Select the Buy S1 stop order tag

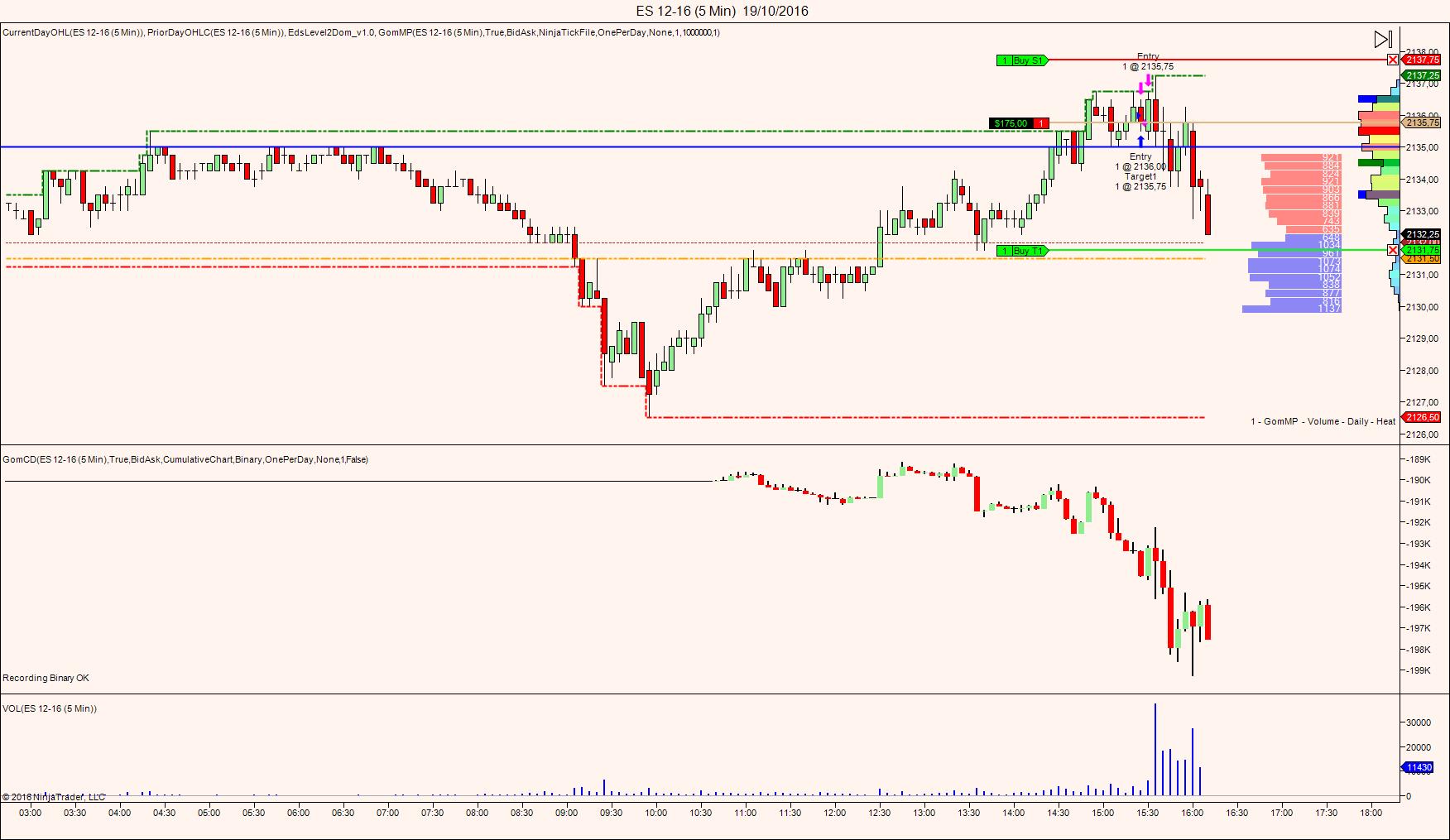(1022, 60)
